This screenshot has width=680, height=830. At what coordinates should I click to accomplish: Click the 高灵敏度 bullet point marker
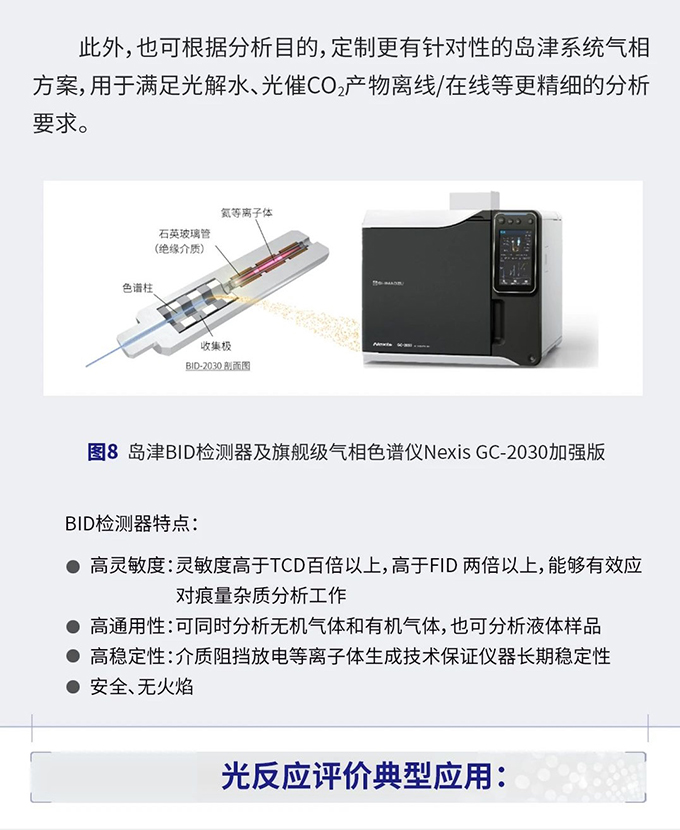click(x=73, y=567)
